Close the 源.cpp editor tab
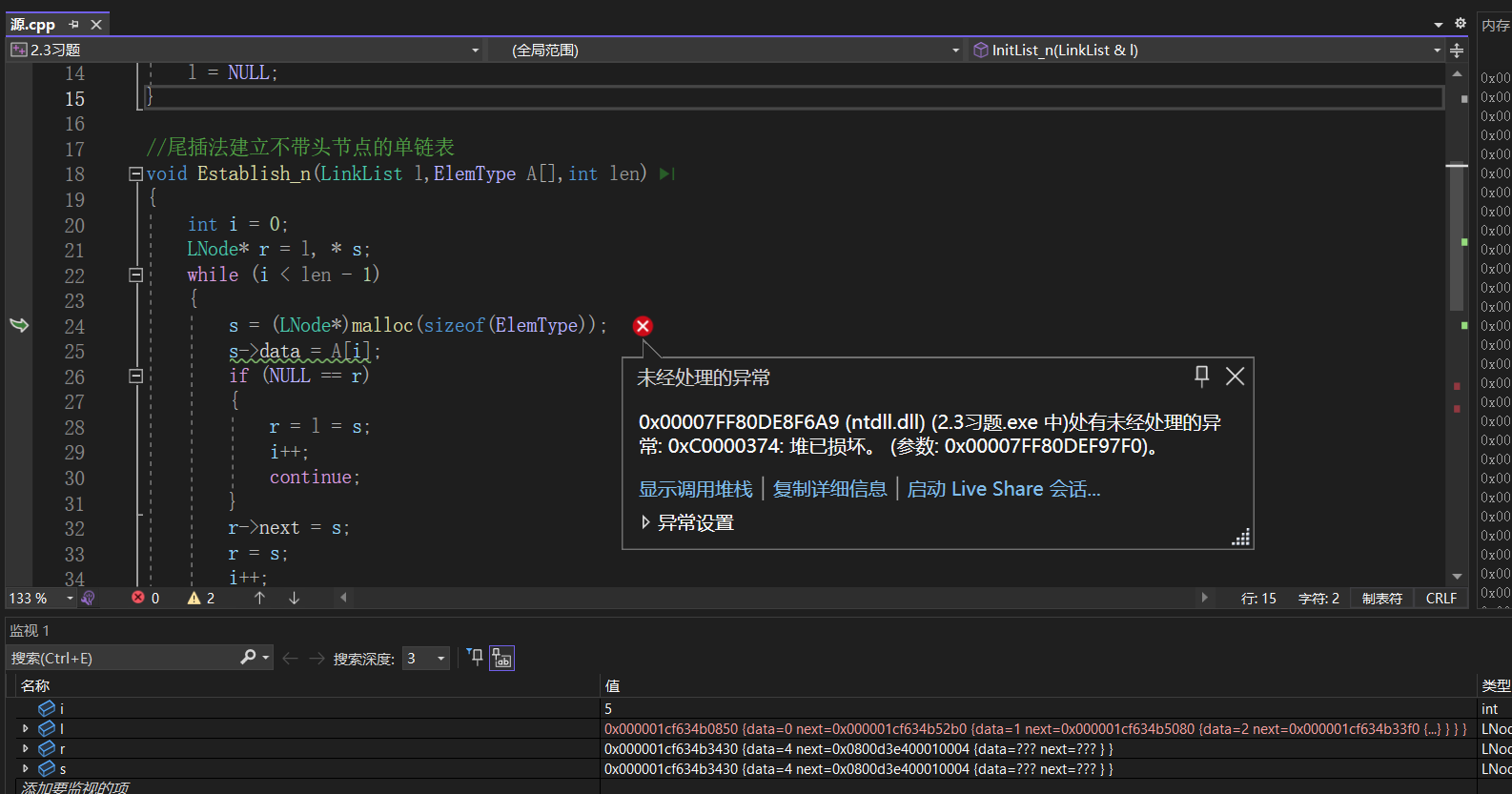 point(96,24)
